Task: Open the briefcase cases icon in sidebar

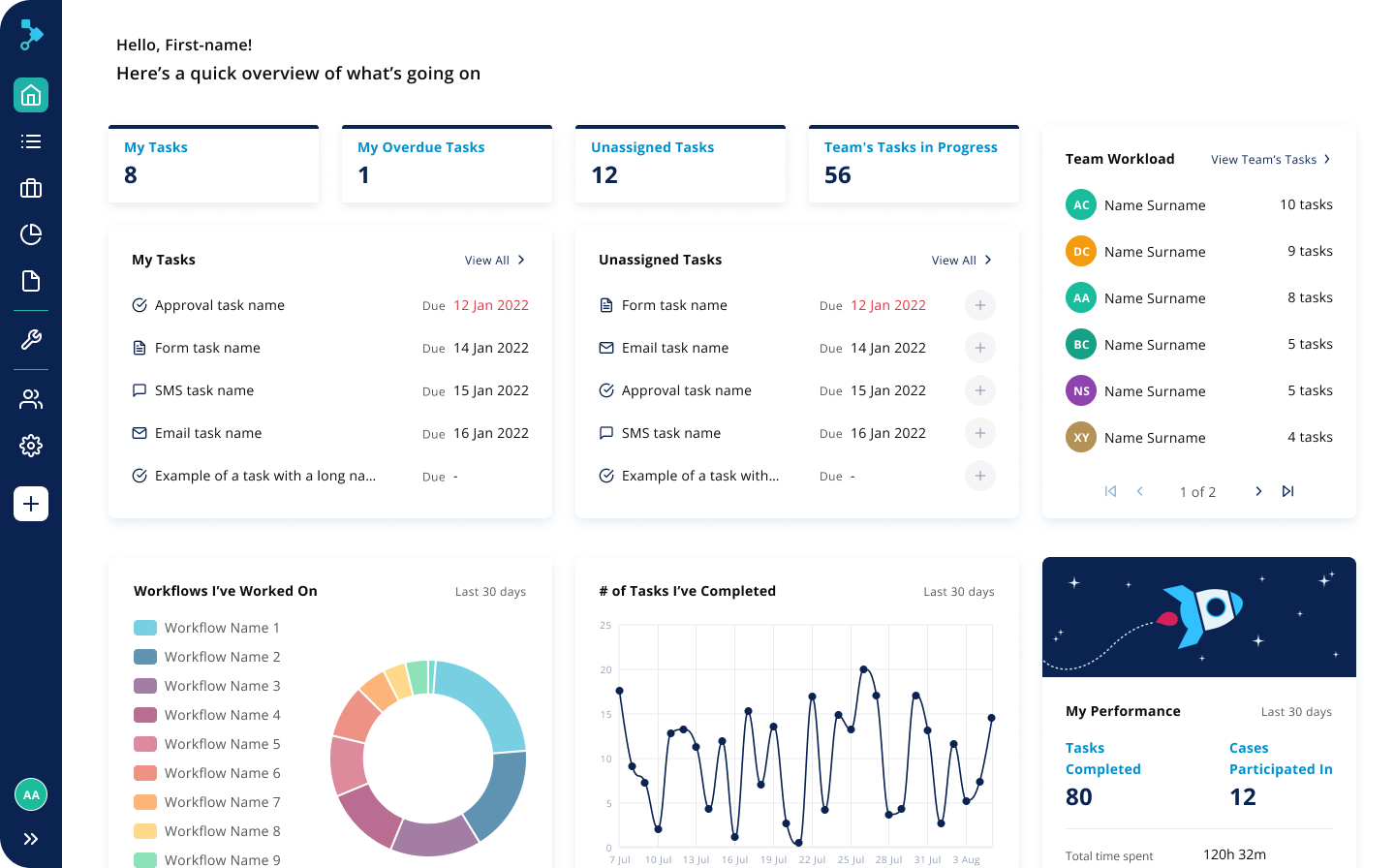Action: [31, 188]
